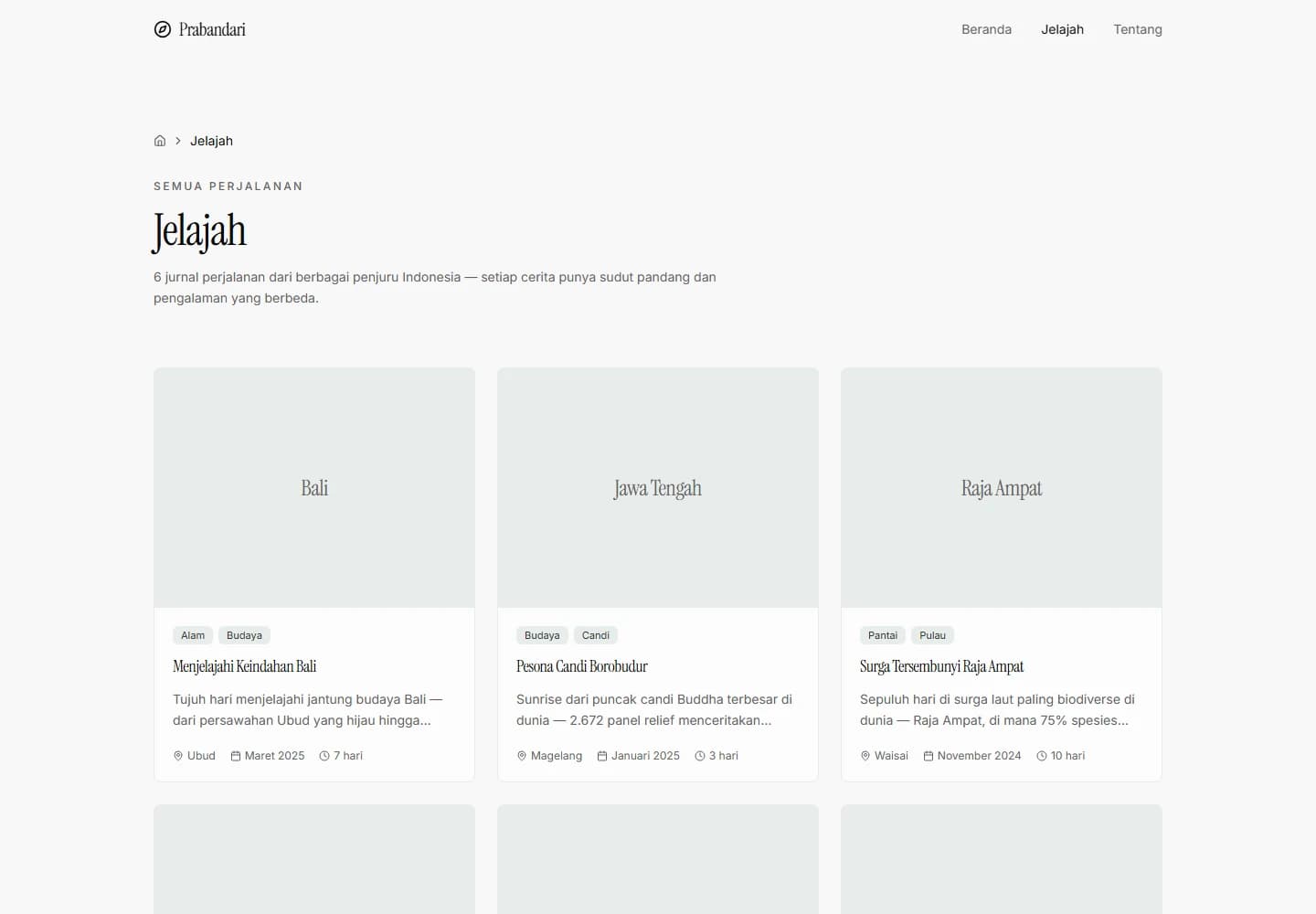This screenshot has width=1316, height=914.
Task: Open Pesona Candi Borobudur article title
Action: (x=582, y=666)
